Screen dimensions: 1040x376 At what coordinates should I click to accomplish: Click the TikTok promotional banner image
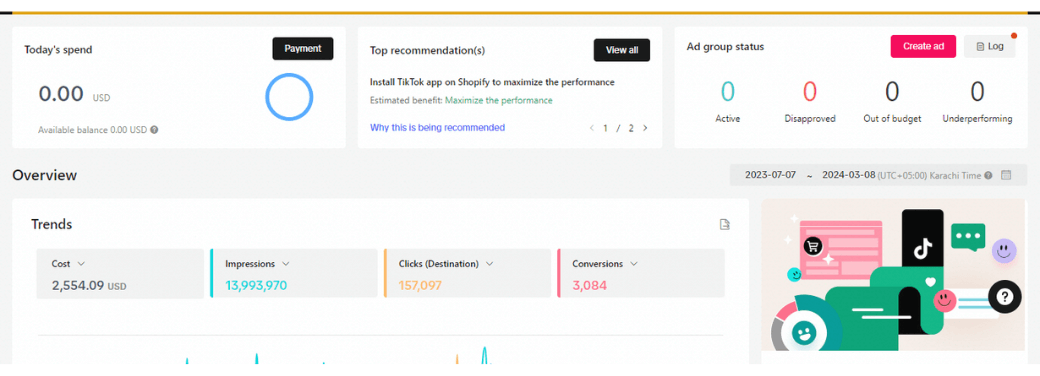click(894, 275)
